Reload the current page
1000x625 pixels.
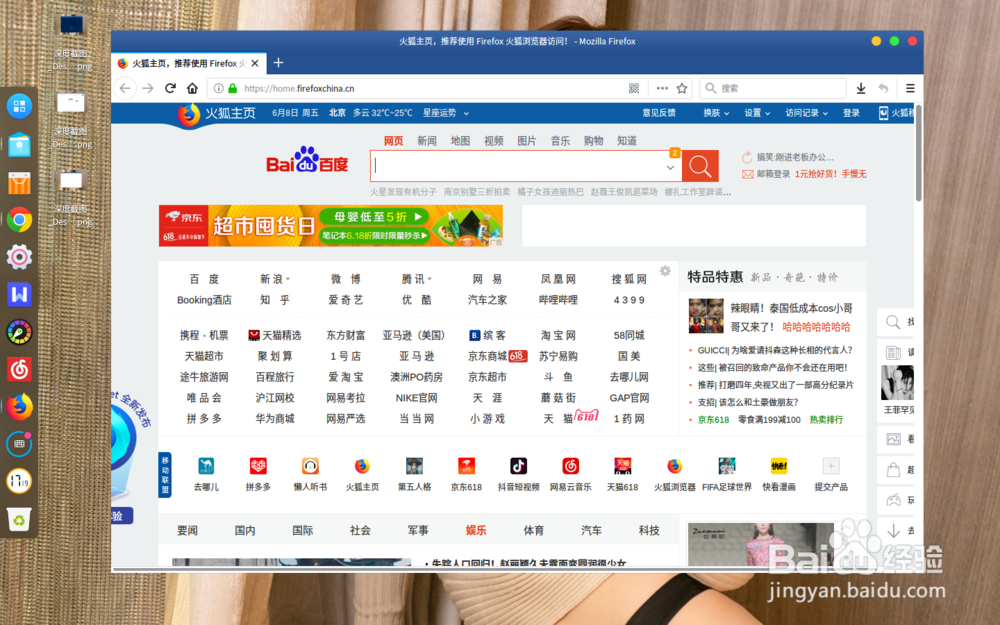170,88
